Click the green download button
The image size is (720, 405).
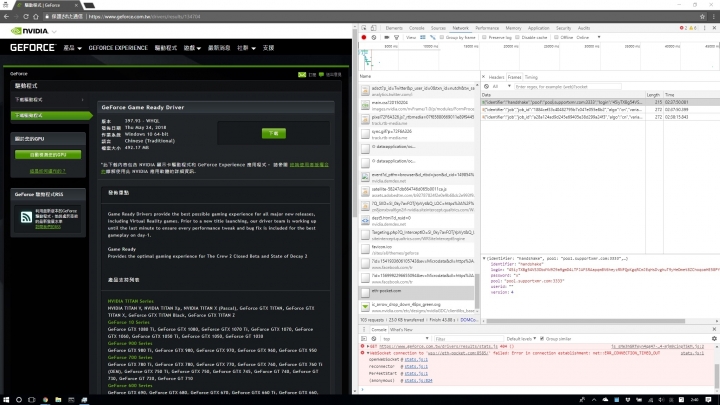[274, 133]
